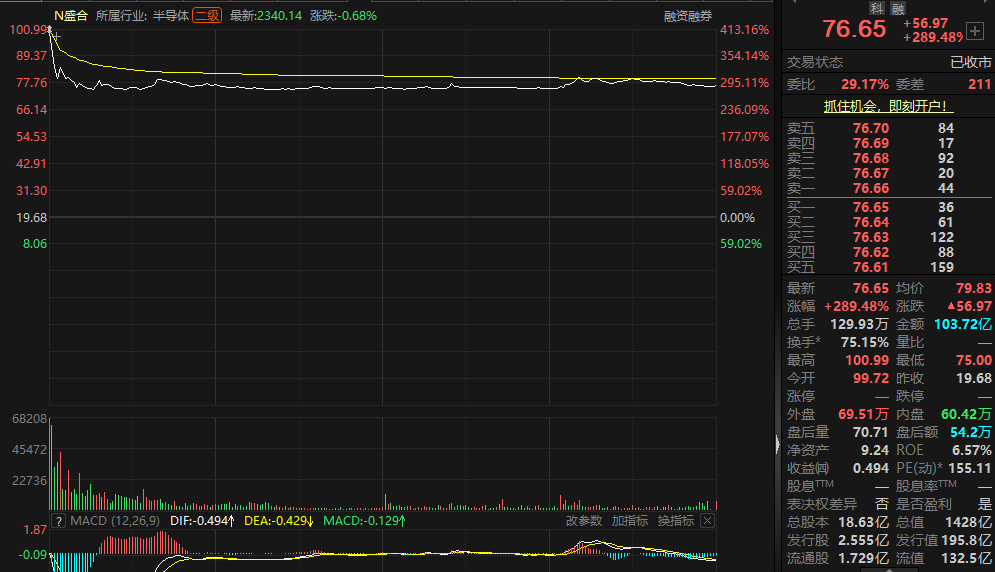Add stock to watchlist with plus icon
Image resolution: width=995 pixels, height=572 pixels.
(x=975, y=31)
